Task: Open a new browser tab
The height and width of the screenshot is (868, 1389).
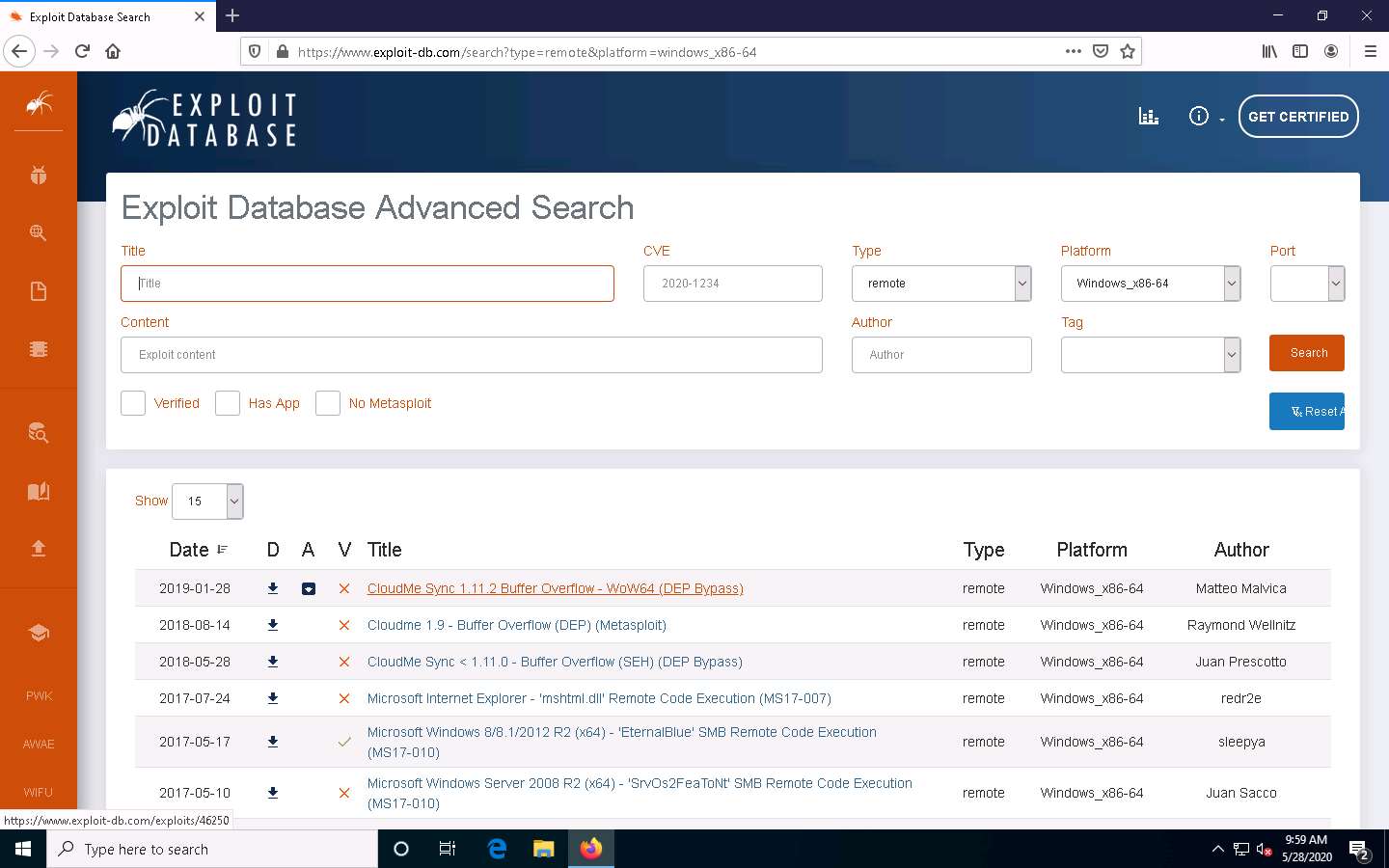Action: [x=232, y=16]
